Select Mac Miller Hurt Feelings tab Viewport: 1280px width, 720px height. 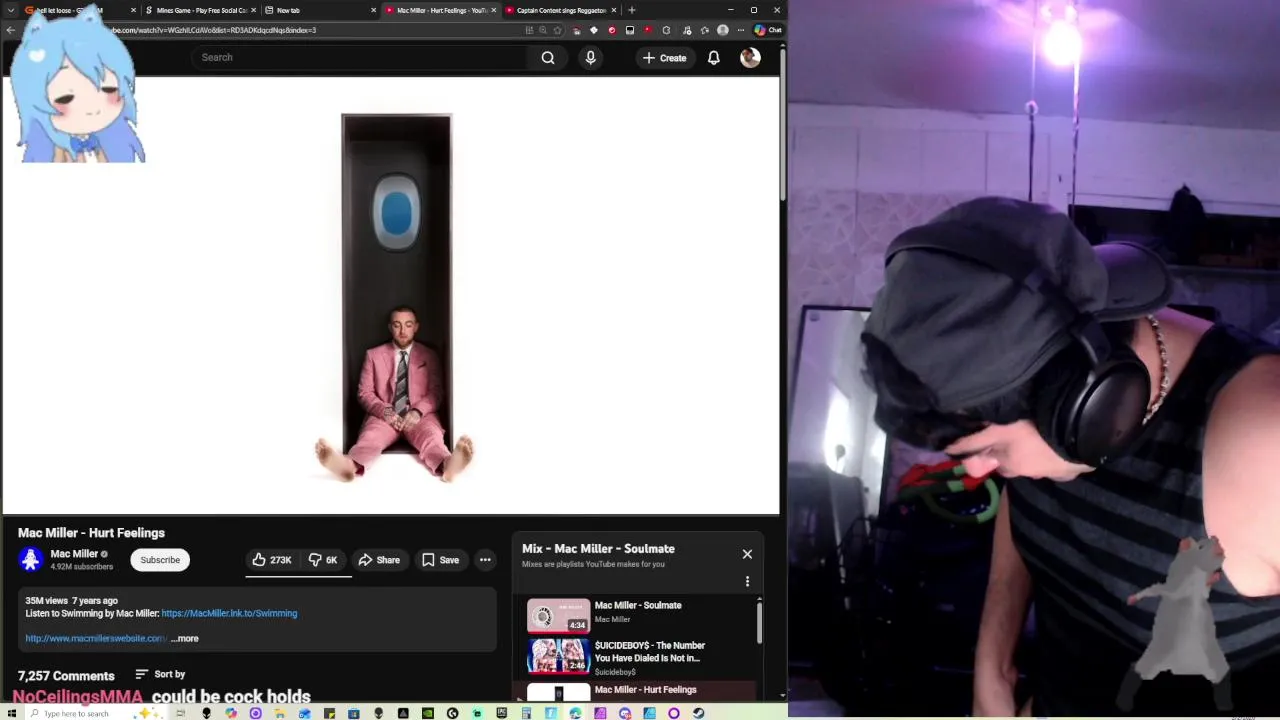pos(441,10)
